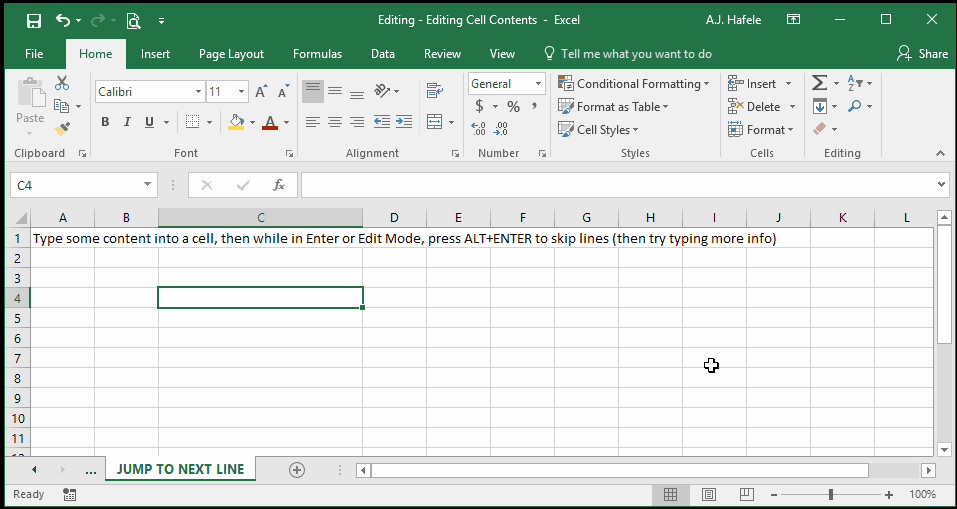Click the Cut scissors icon
This screenshot has height=509, width=957.
[62, 83]
